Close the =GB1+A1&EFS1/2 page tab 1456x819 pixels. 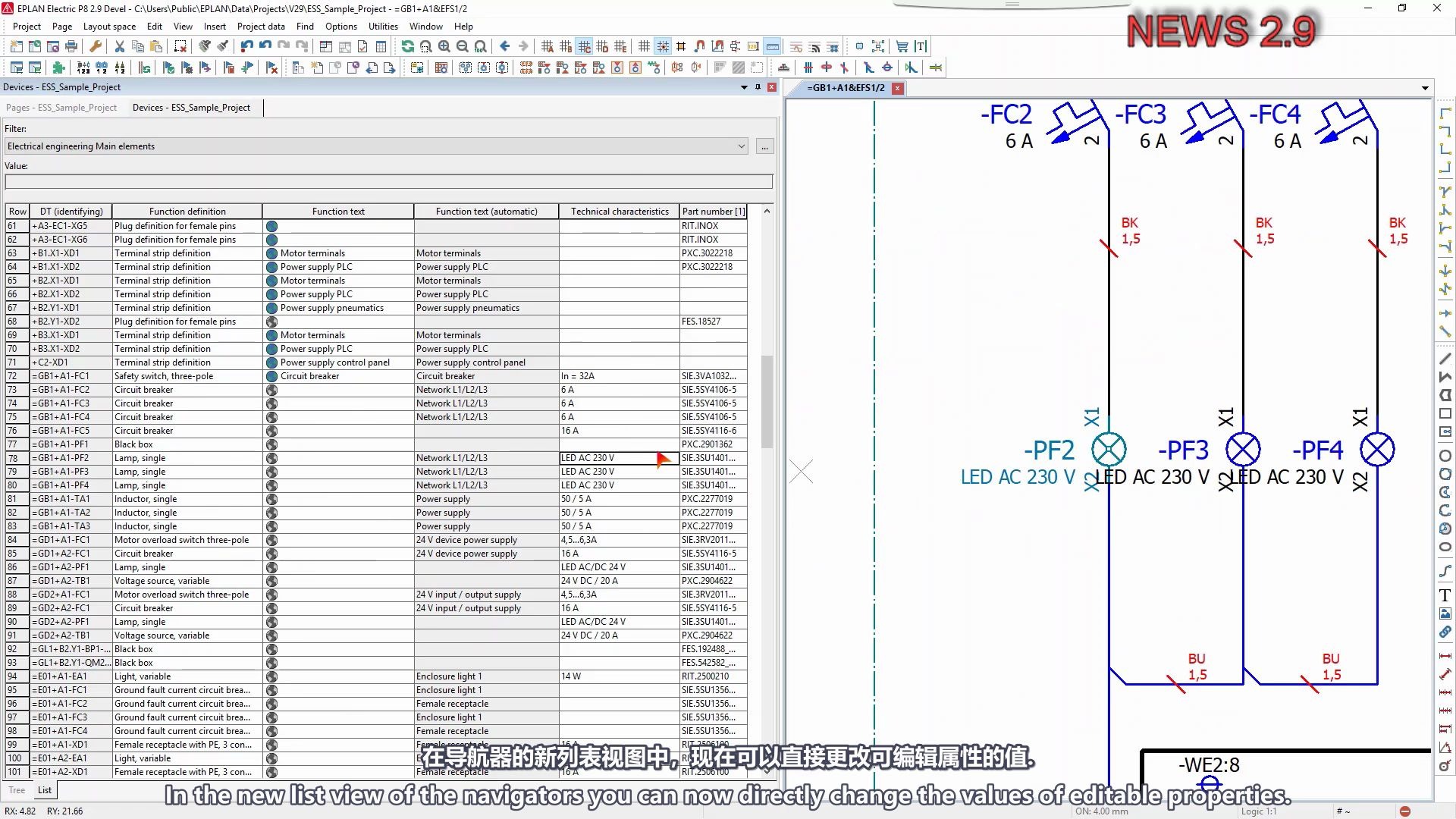click(x=897, y=88)
